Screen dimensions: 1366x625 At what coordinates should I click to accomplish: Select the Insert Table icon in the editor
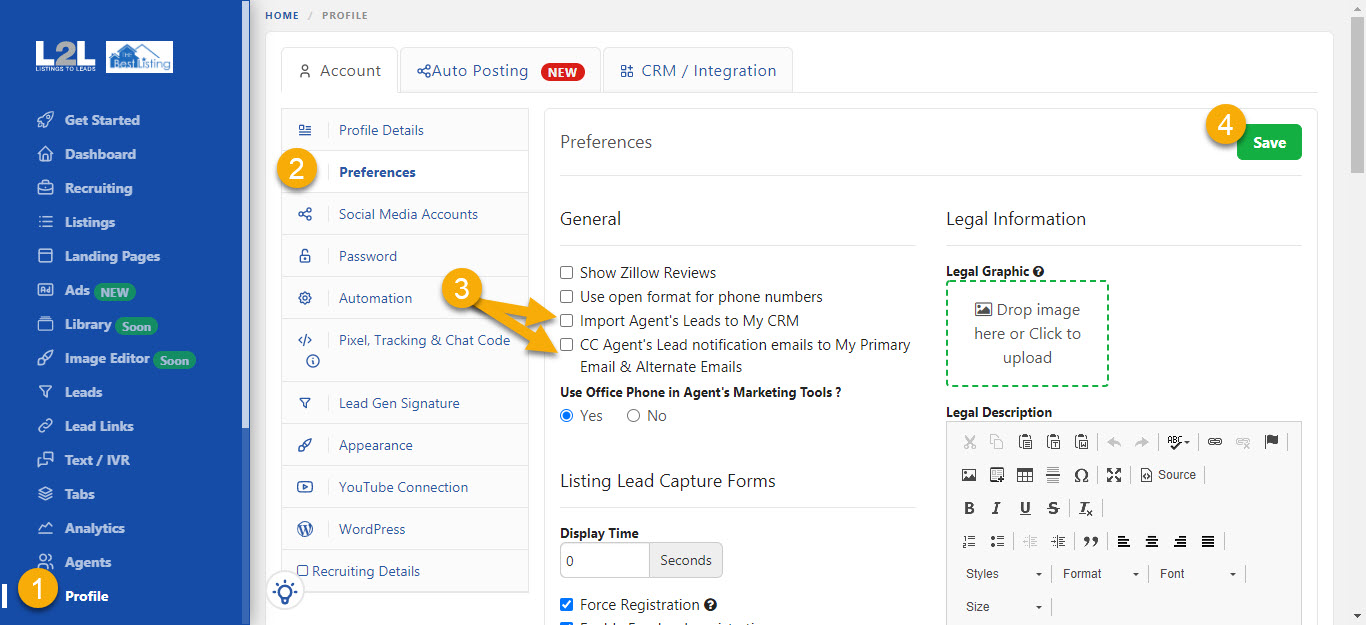tap(1024, 474)
